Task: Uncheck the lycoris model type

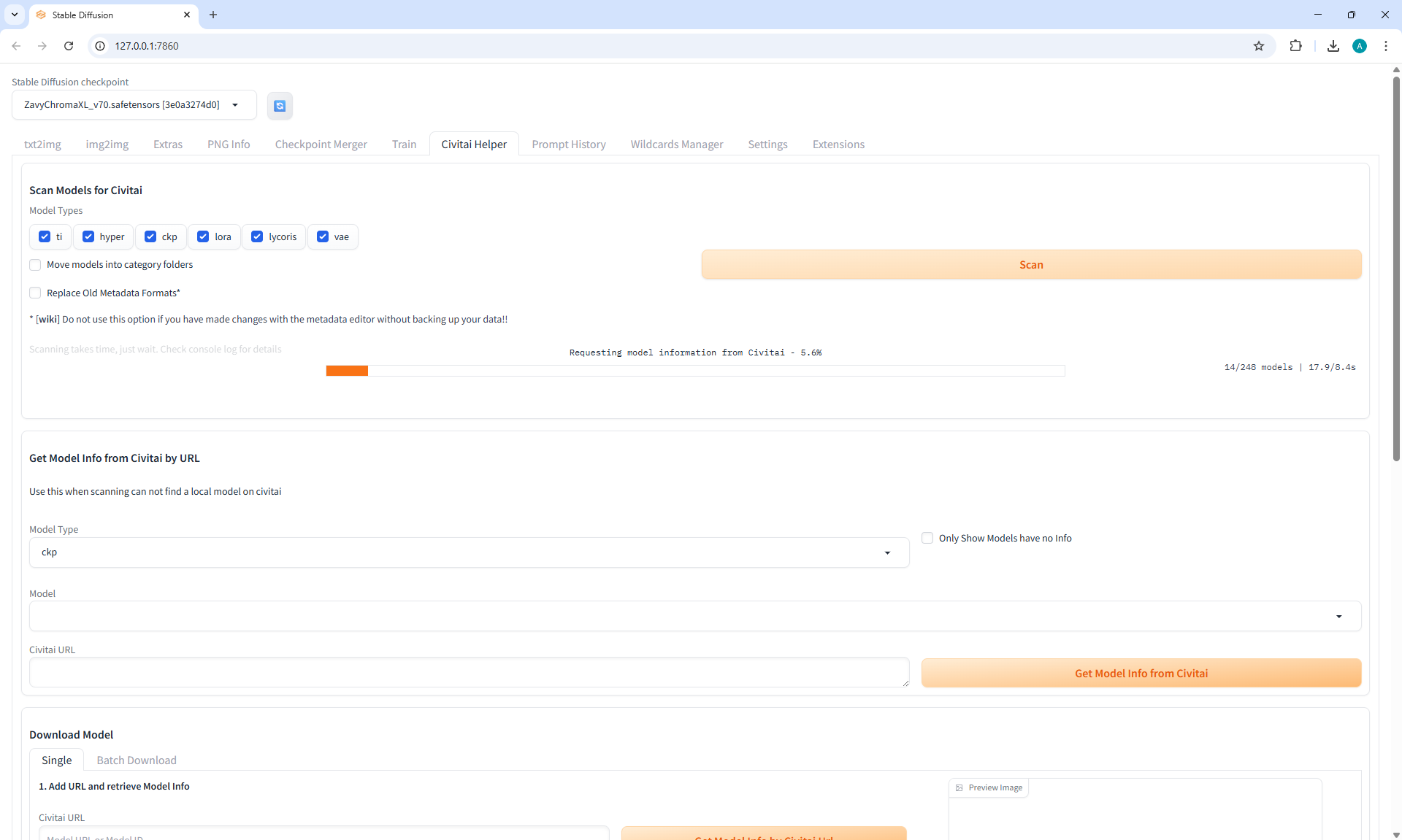Action: (x=257, y=236)
